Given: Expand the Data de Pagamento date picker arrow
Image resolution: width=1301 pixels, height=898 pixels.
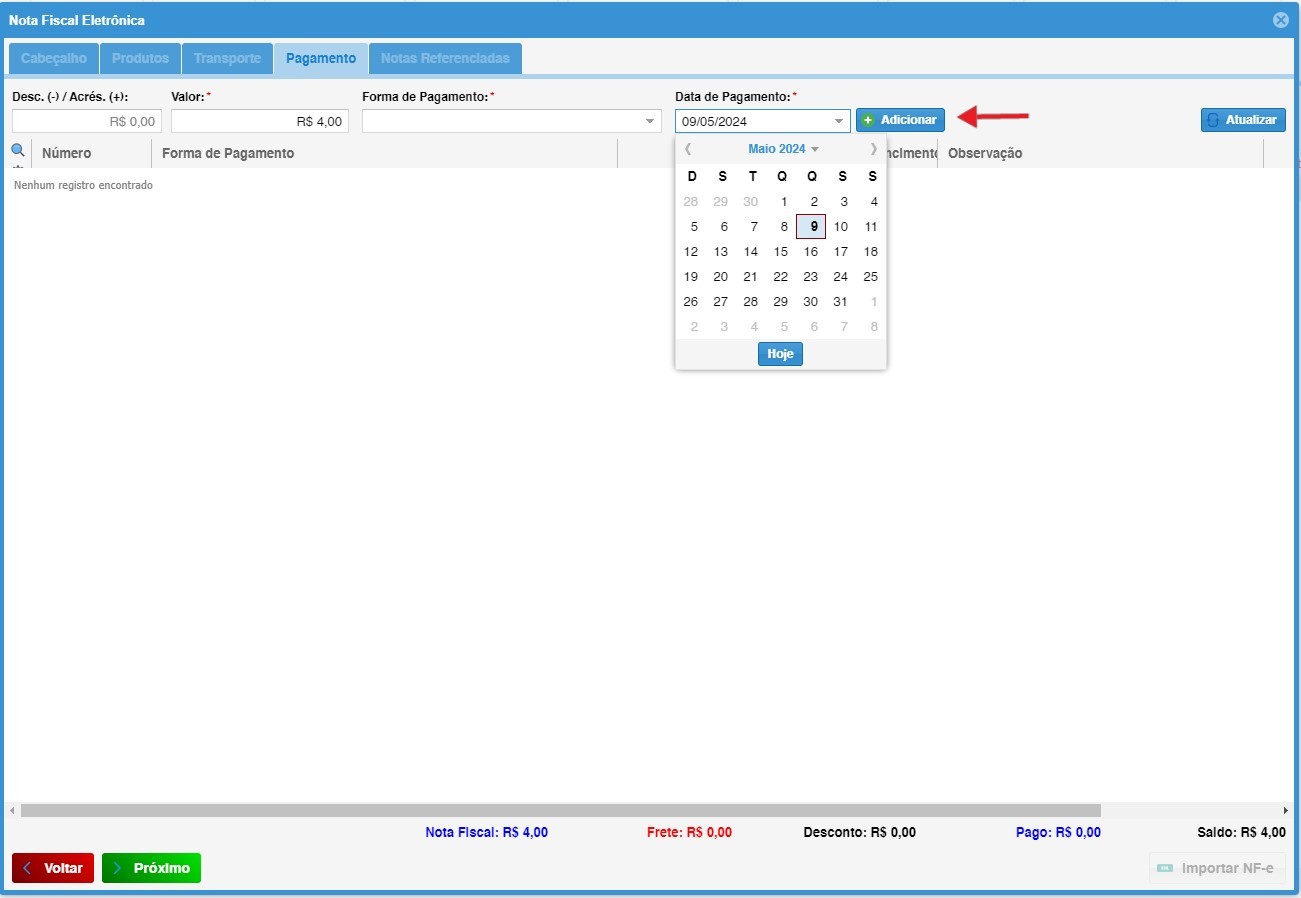Looking at the screenshot, I should (x=838, y=121).
